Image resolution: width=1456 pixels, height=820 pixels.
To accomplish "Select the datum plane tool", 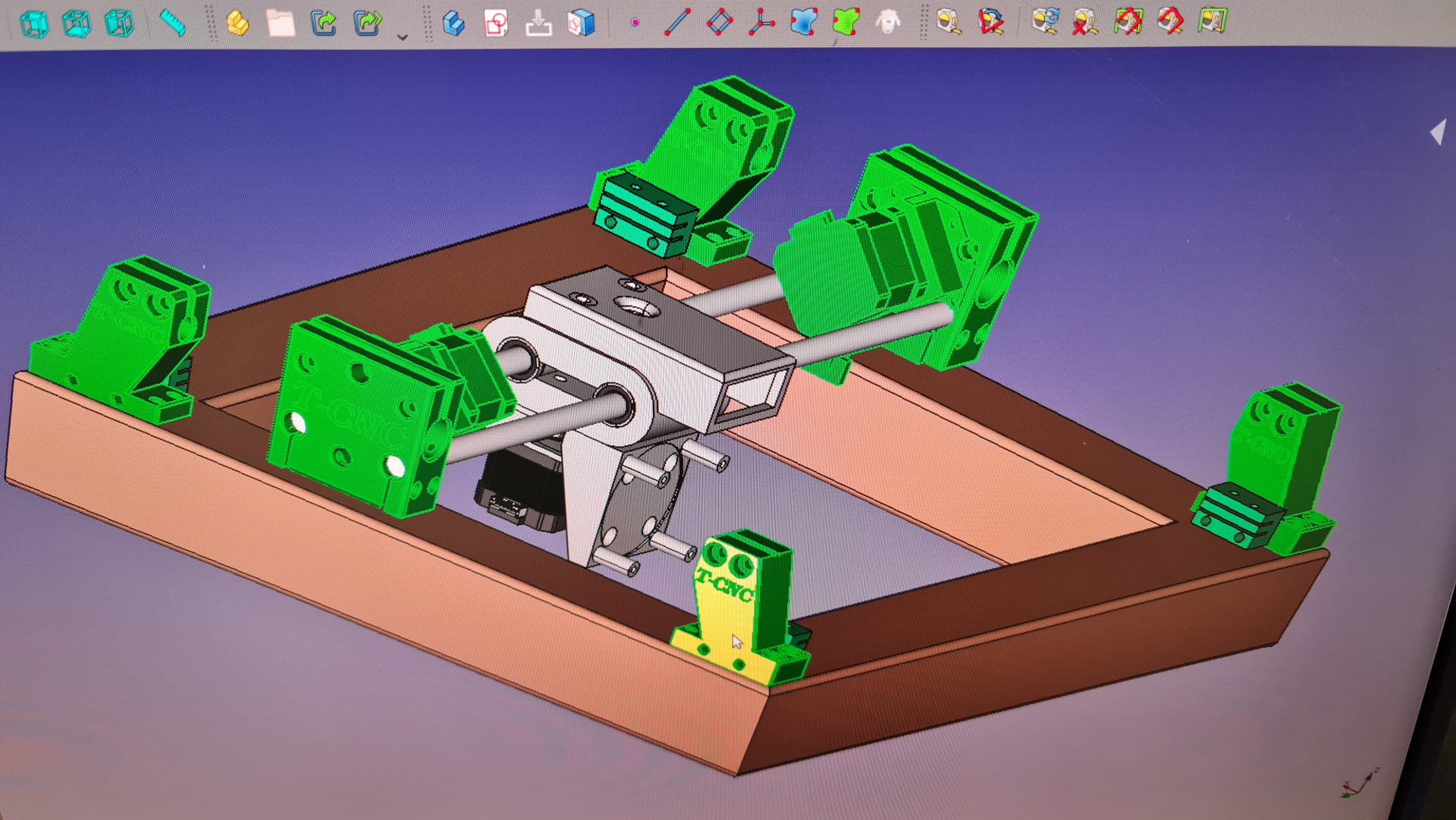I will [x=720, y=22].
